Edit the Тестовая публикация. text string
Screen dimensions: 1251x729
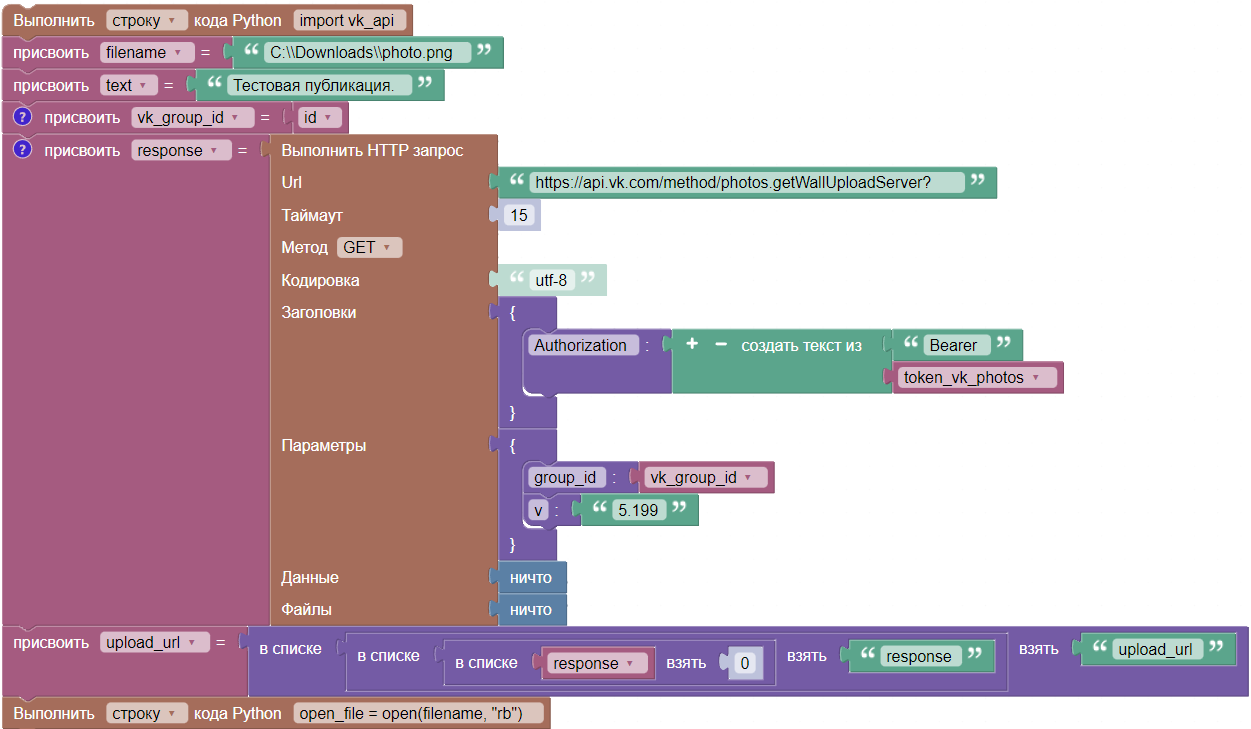pos(320,86)
